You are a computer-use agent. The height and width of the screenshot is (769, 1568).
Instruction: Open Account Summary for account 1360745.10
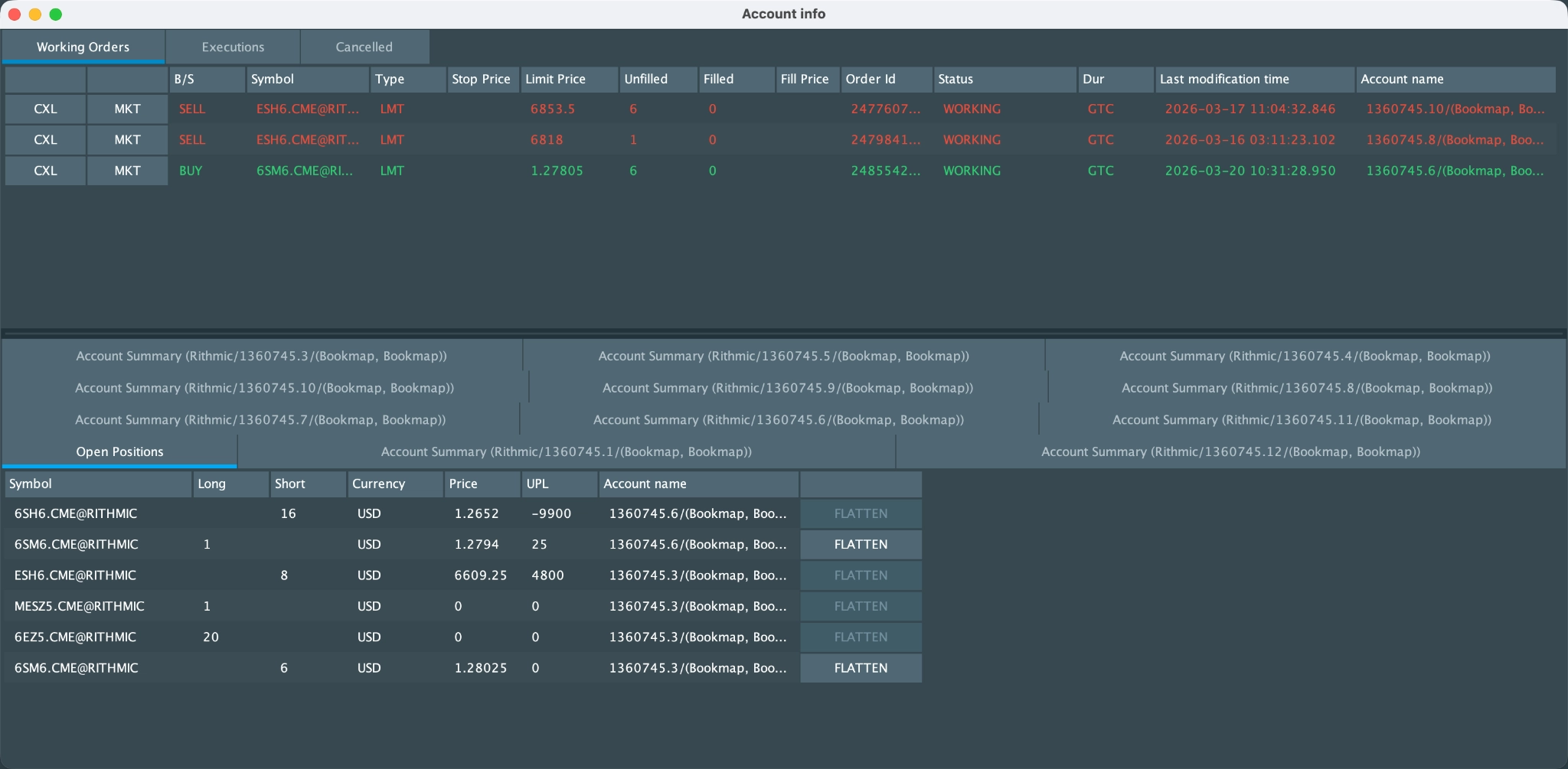coord(264,388)
